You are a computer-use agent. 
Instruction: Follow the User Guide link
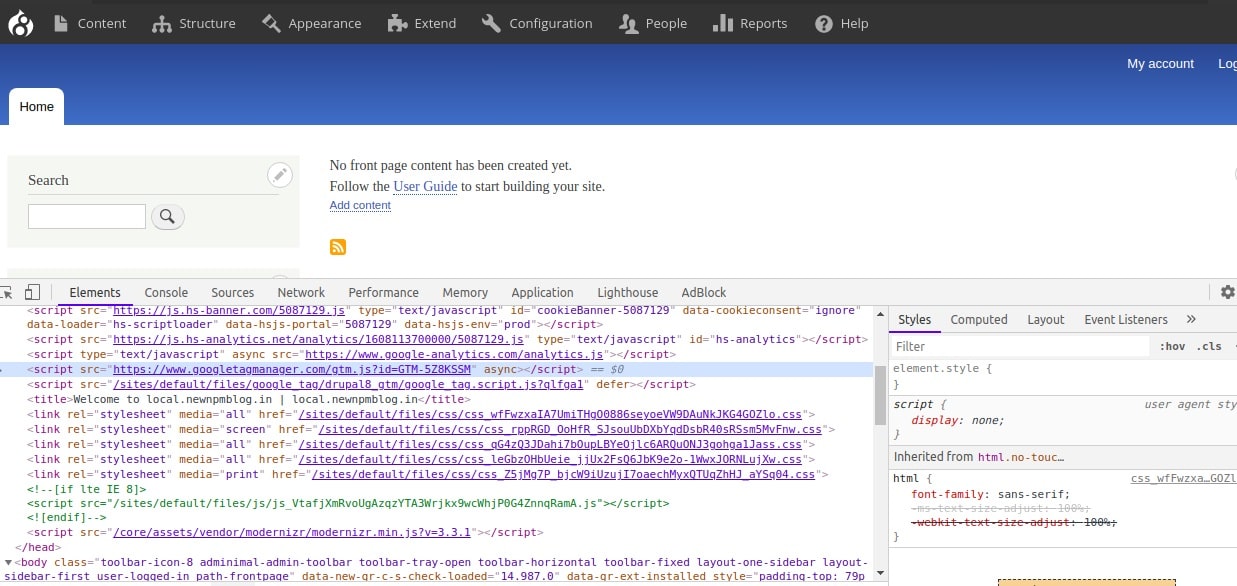[x=425, y=186]
